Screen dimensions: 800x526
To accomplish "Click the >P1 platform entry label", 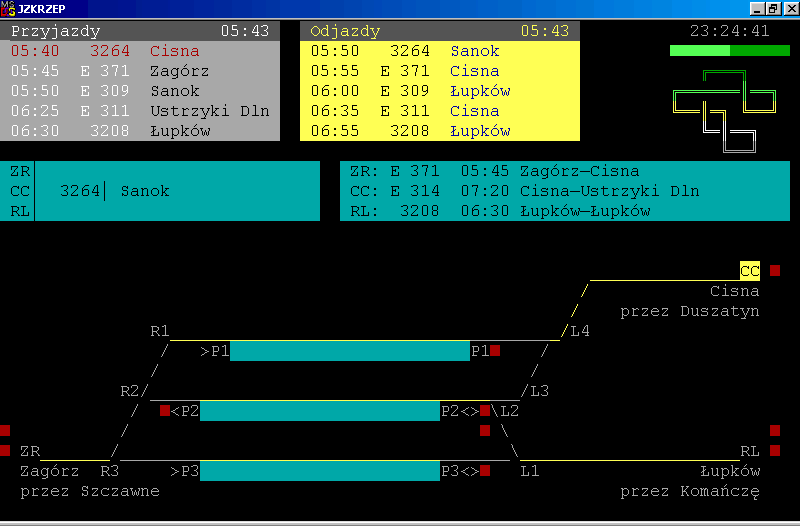I will (215, 351).
